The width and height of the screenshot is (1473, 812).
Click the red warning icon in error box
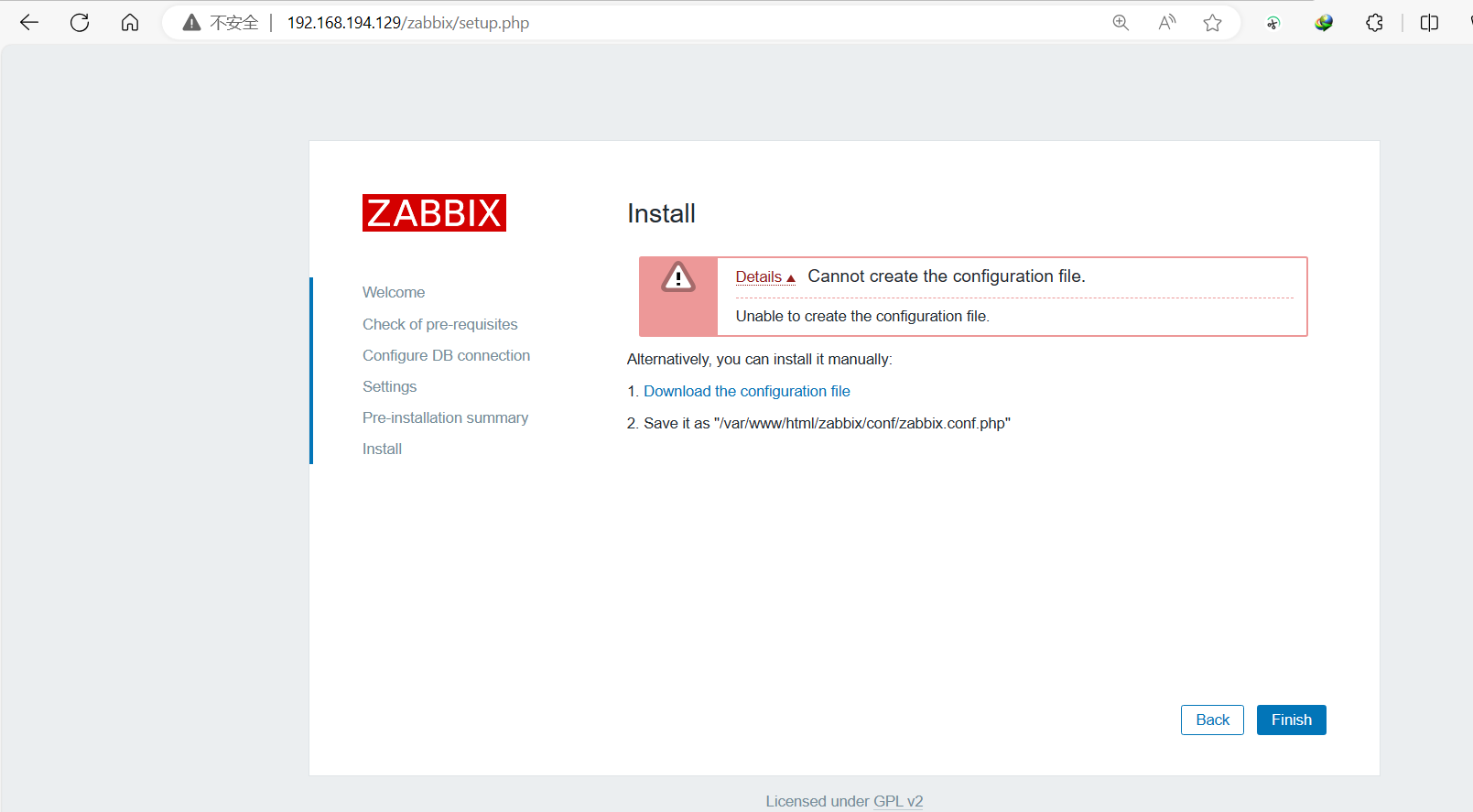click(x=678, y=276)
